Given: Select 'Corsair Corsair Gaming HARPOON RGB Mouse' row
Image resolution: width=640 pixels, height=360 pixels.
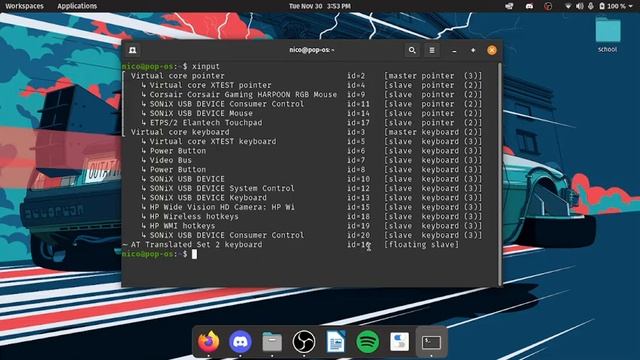Looking at the screenshot, I should 243,95.
